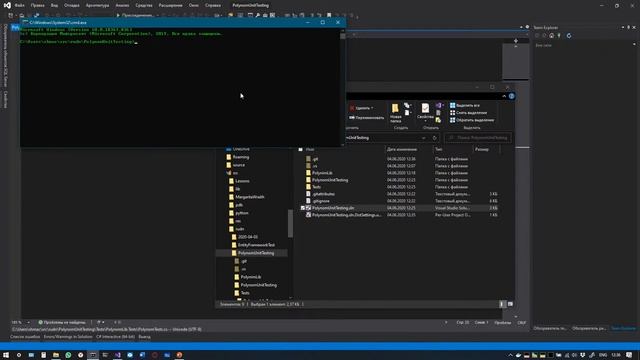
Task: Sort by the Дата изменения column header
Action: (x=402, y=149)
